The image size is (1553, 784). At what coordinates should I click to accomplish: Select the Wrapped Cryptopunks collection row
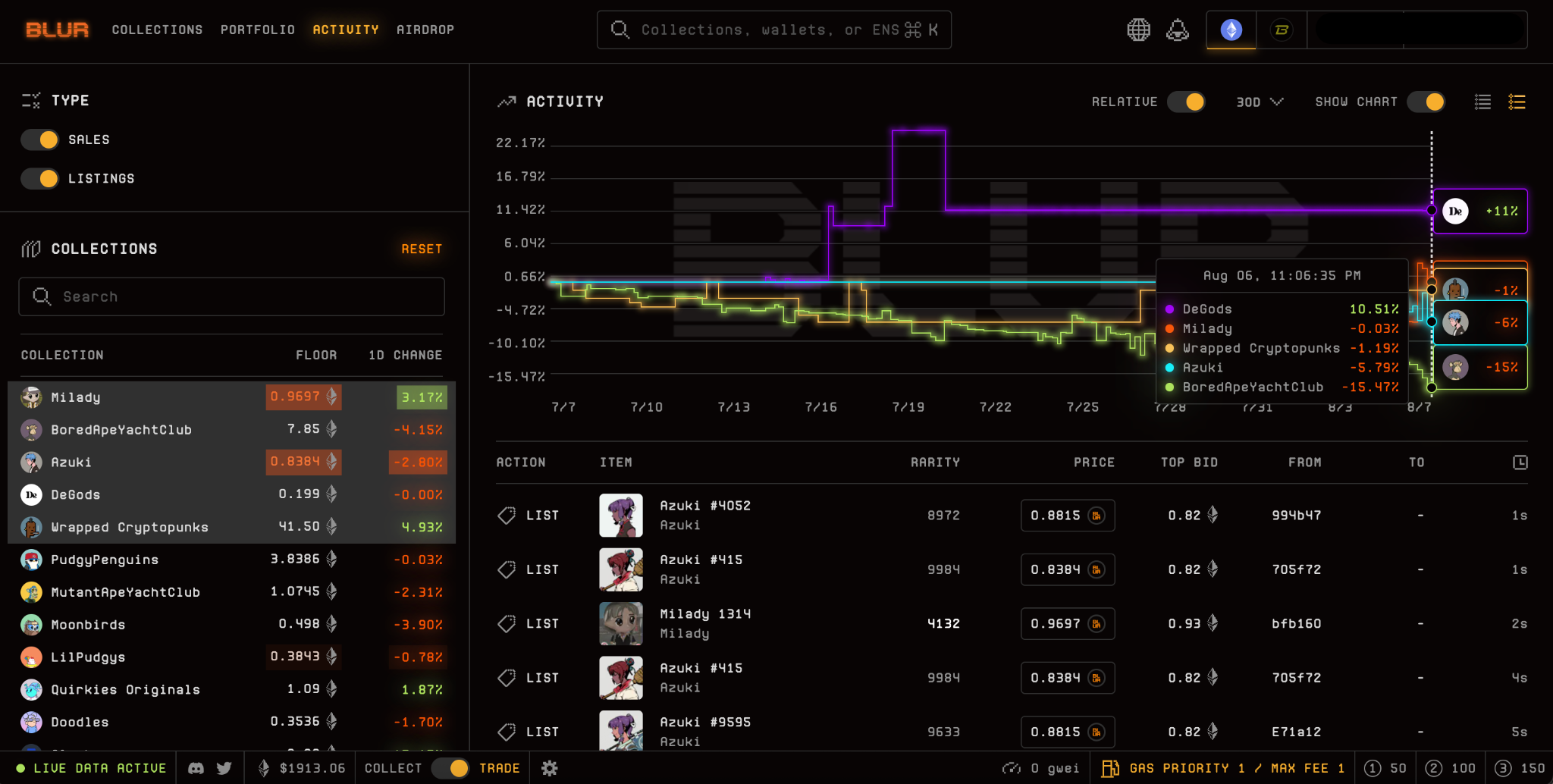pyautogui.click(x=231, y=528)
